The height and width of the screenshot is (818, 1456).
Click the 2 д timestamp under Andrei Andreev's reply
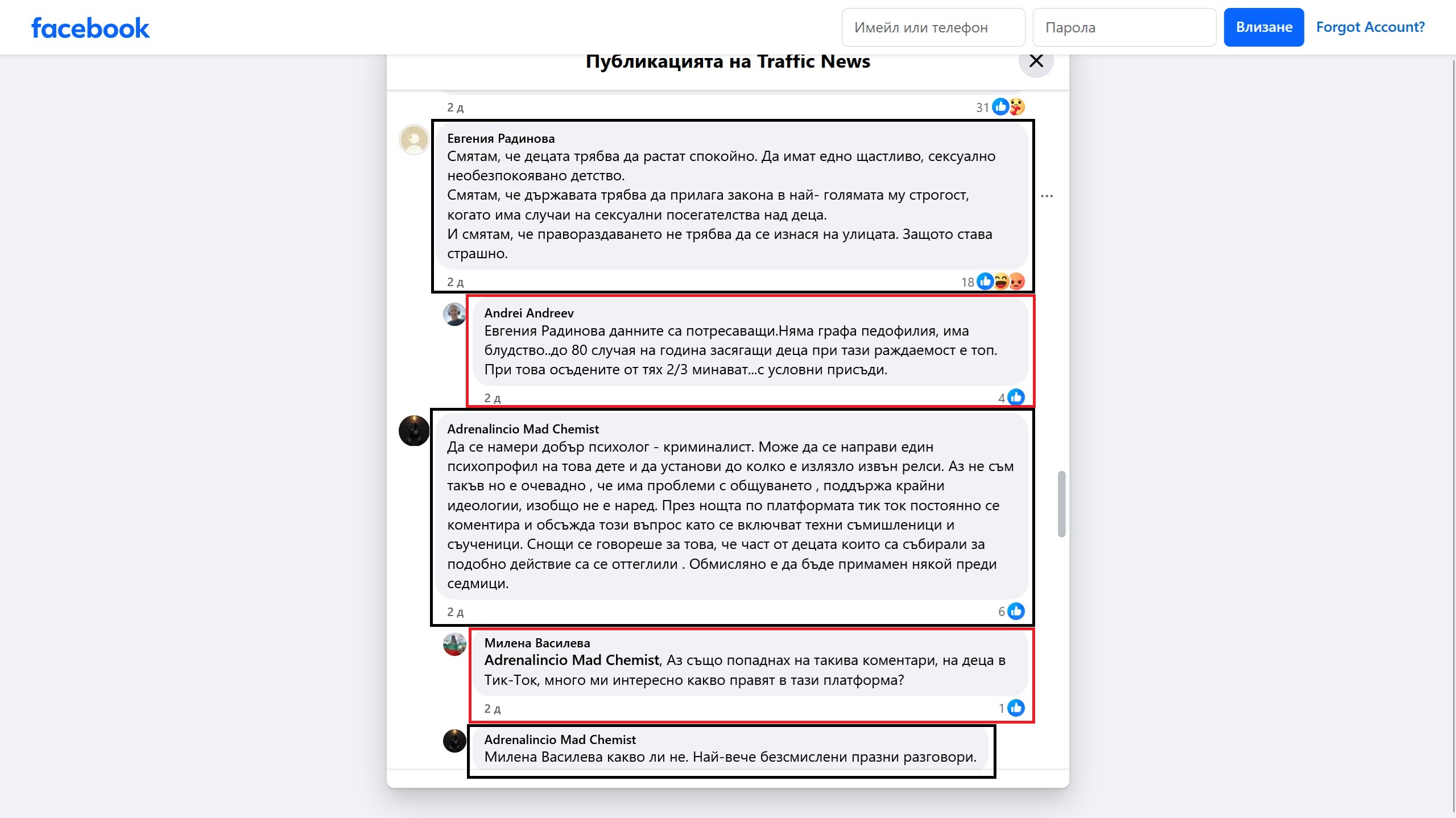492,398
